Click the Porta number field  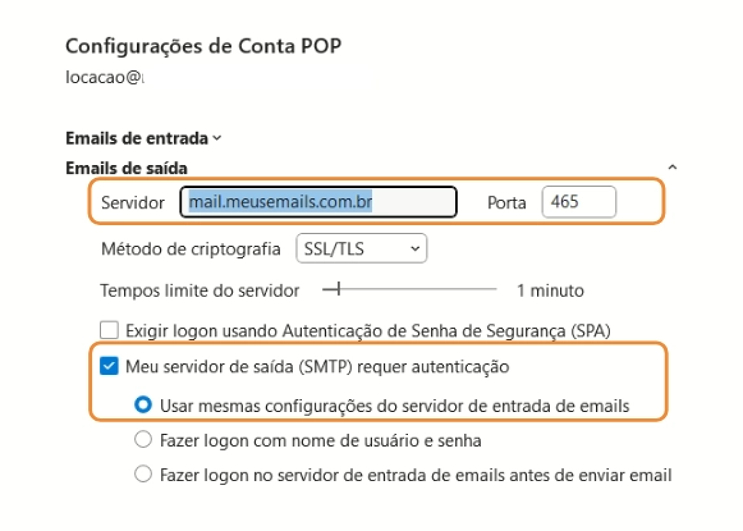579,202
